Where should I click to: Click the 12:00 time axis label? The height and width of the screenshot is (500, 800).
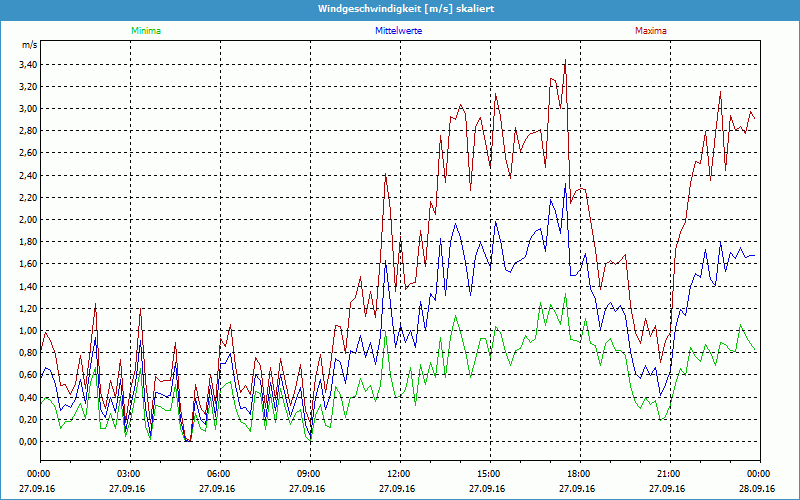399,474
